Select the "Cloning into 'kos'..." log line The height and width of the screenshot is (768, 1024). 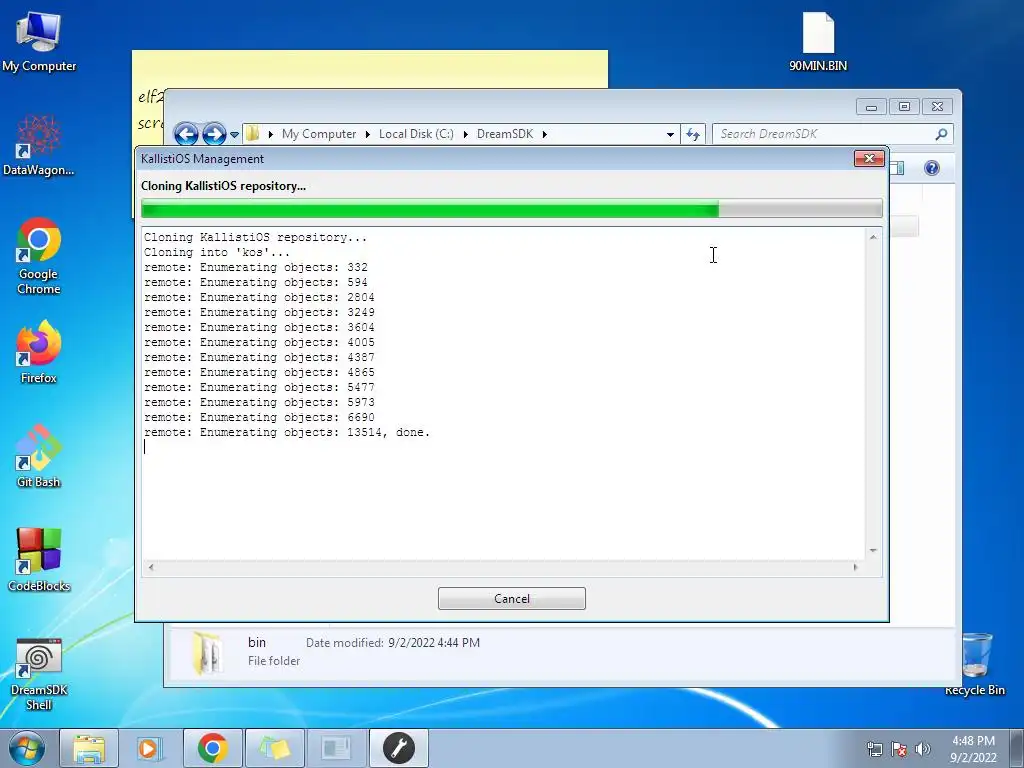click(217, 252)
